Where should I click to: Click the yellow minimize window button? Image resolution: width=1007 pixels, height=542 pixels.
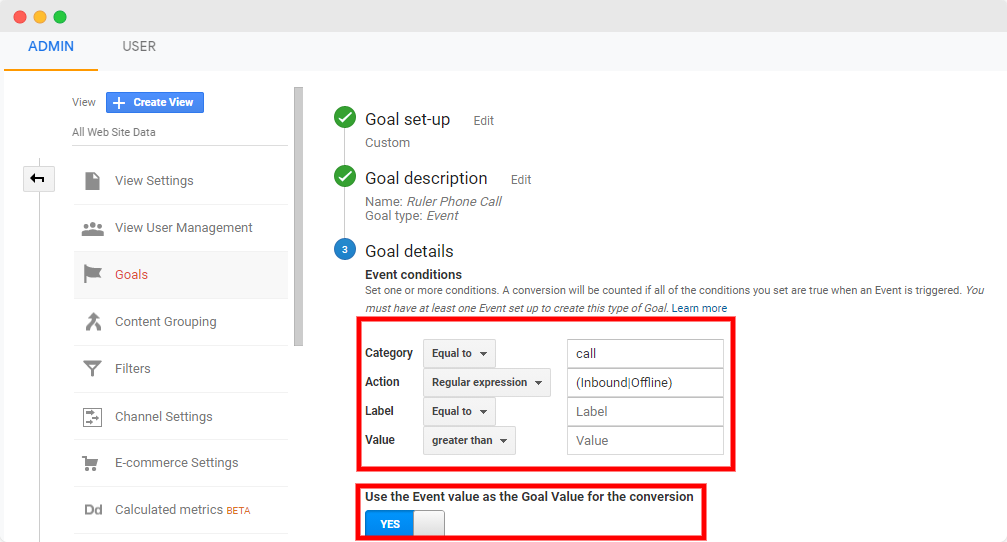click(x=40, y=17)
